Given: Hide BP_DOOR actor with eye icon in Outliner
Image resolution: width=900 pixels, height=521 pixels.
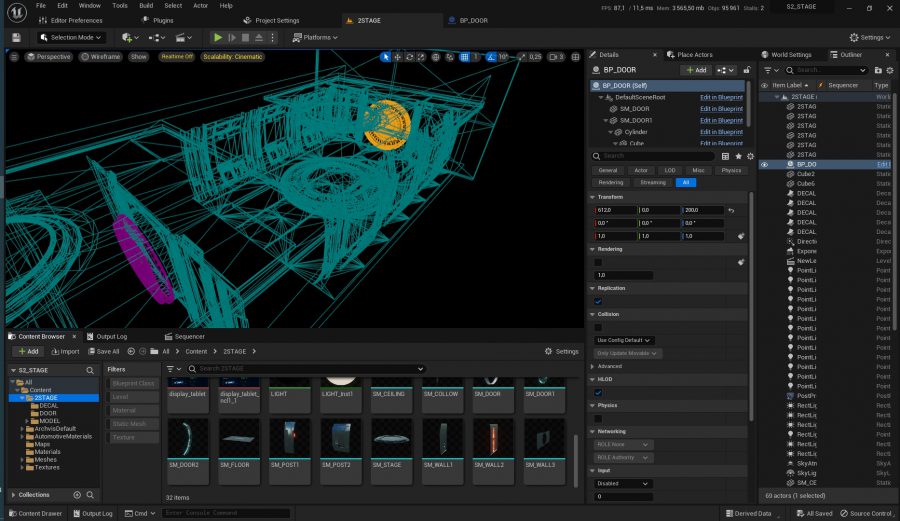Looking at the screenshot, I should click(764, 165).
